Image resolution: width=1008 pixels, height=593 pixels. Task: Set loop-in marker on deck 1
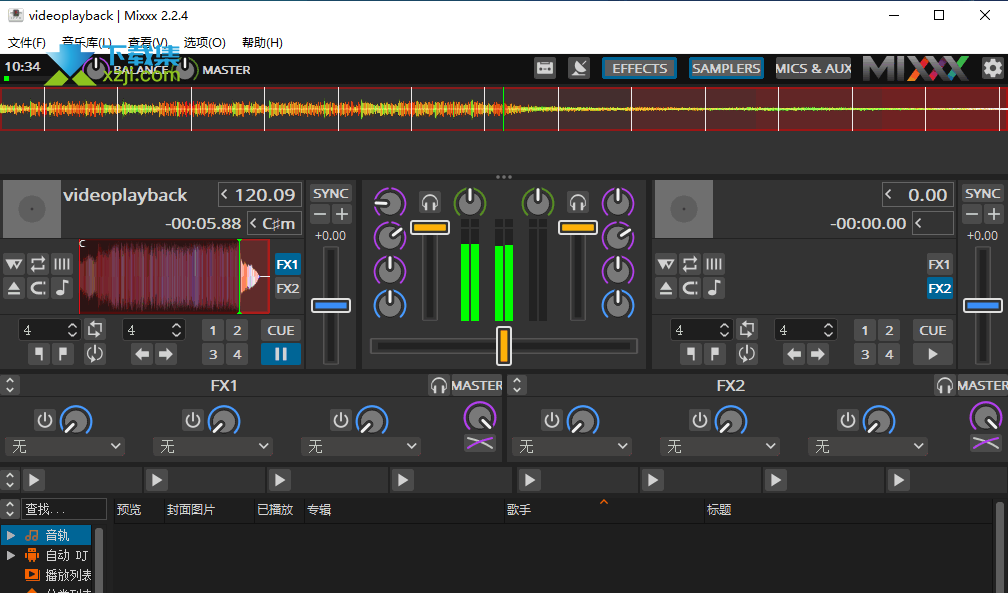click(39, 354)
